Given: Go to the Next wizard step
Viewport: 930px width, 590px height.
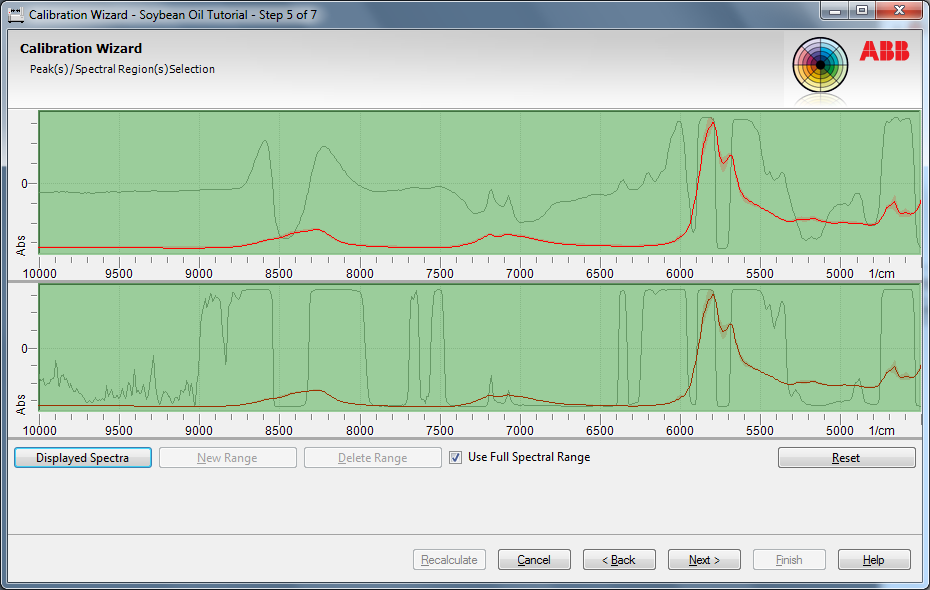Looking at the screenshot, I should click(704, 560).
